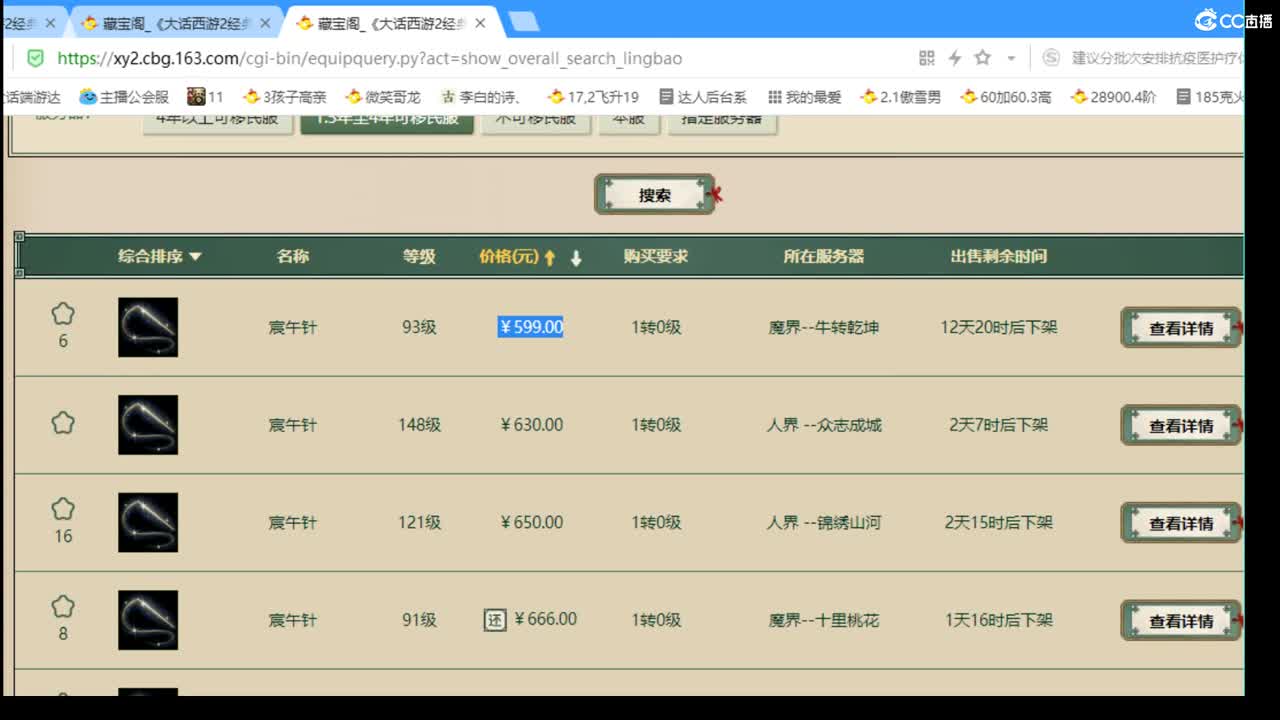Favorite the 91级 宸午针 listing
The width and height of the screenshot is (1280, 720).
[x=63, y=607]
